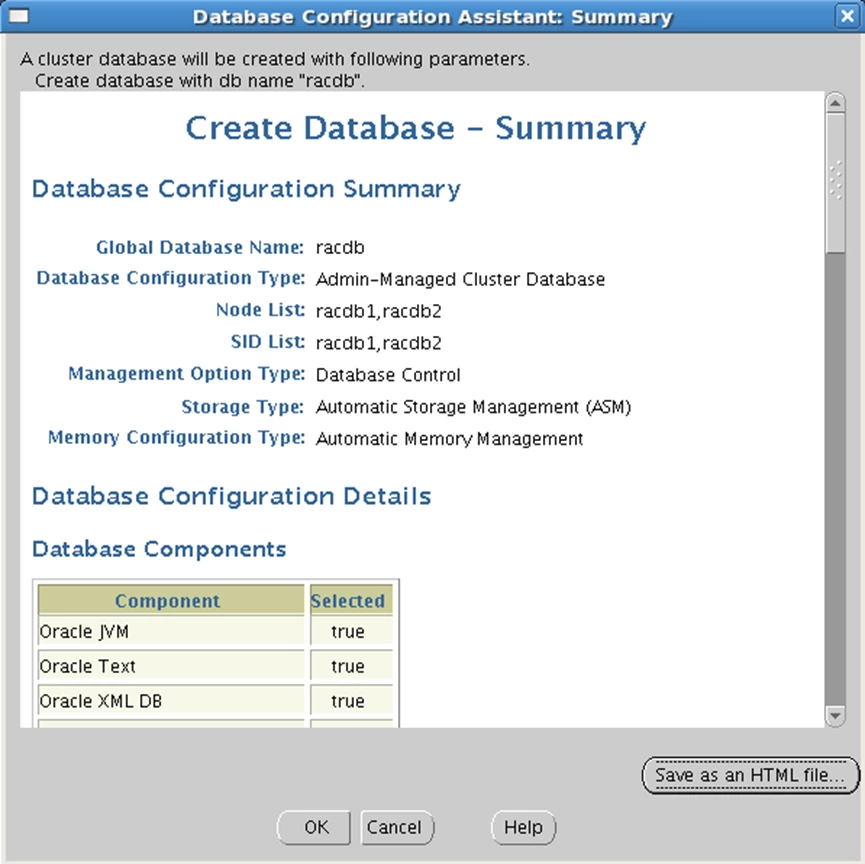
Task: Click the vertical scrollbar thumb
Action: 835,183
